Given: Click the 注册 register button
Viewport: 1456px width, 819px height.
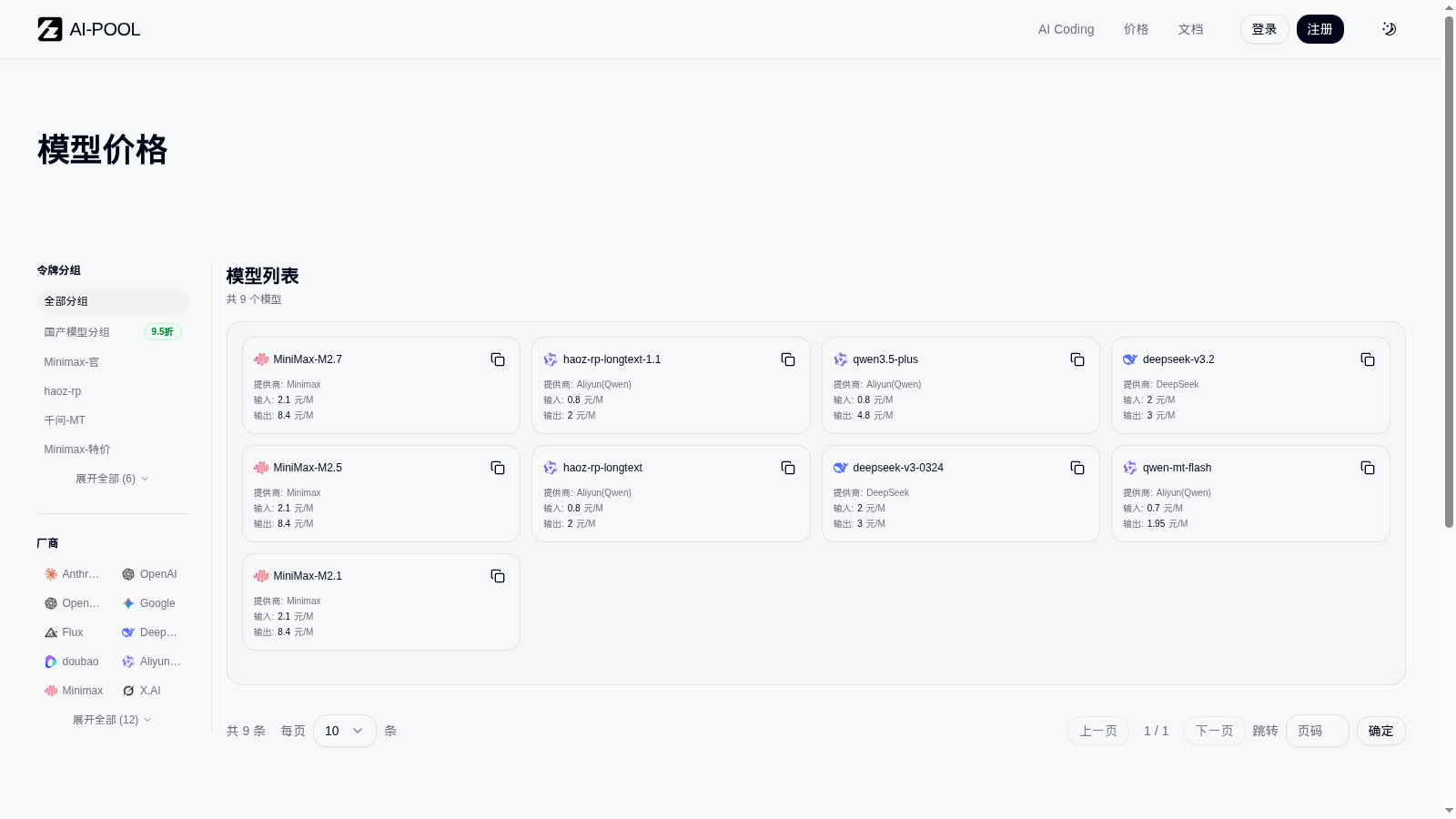Looking at the screenshot, I should point(1320,29).
